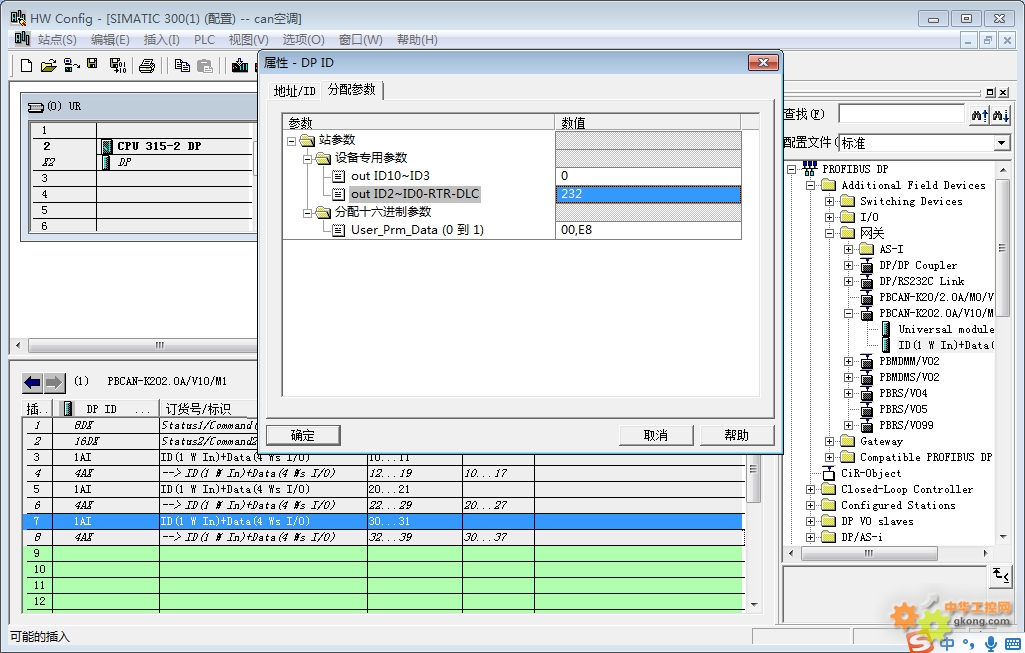This screenshot has width=1025, height=653.
Task: Click the Print toolbar icon
Action: pos(147,65)
